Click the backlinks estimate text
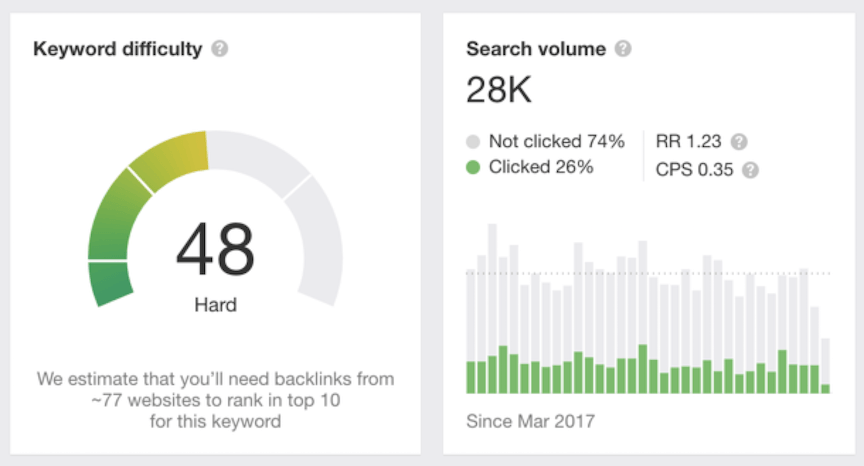The height and width of the screenshot is (466, 864). click(x=215, y=400)
